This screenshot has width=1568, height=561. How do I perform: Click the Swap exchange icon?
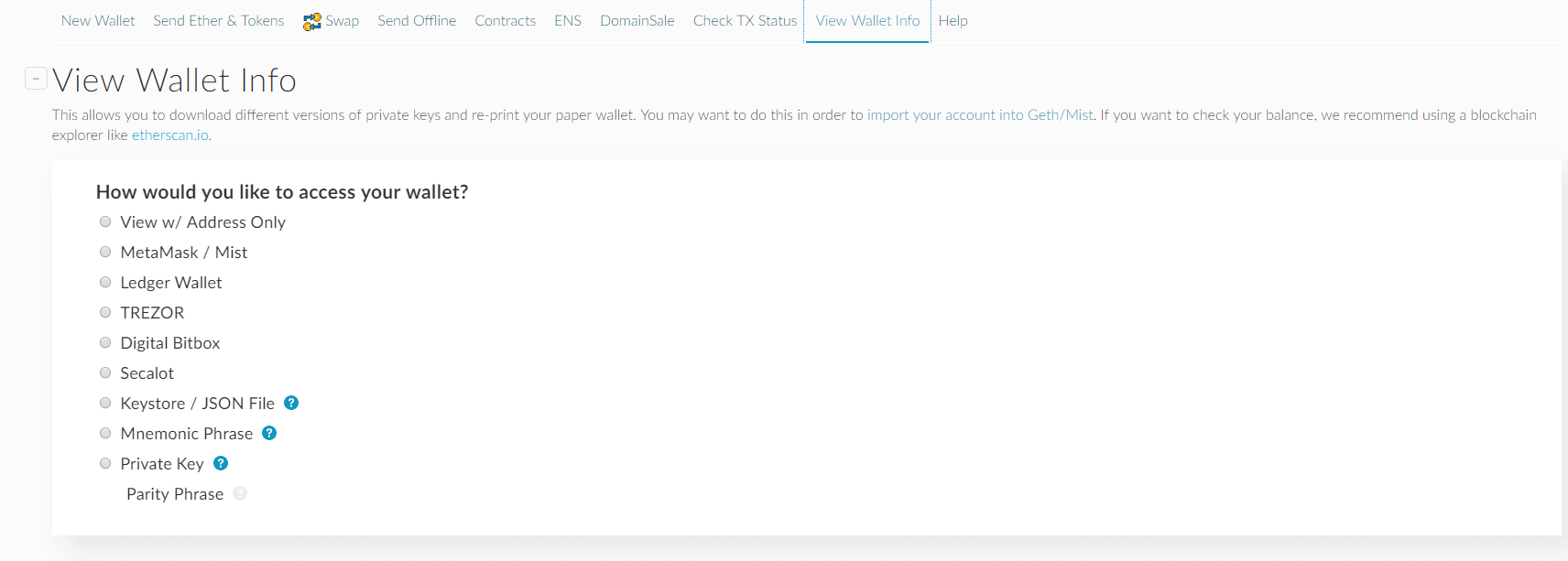[312, 21]
